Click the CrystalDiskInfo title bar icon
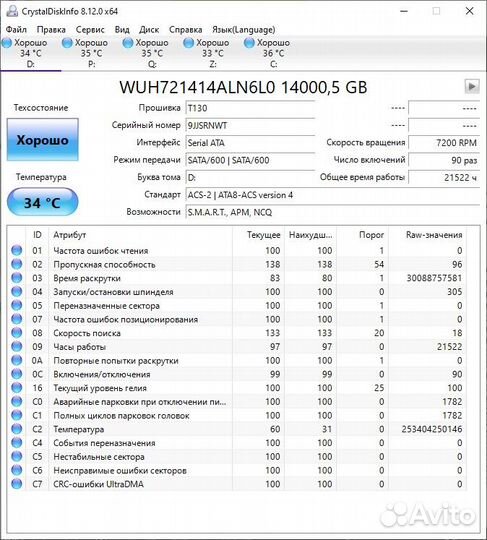This screenshot has height=540, width=487. click(12, 11)
